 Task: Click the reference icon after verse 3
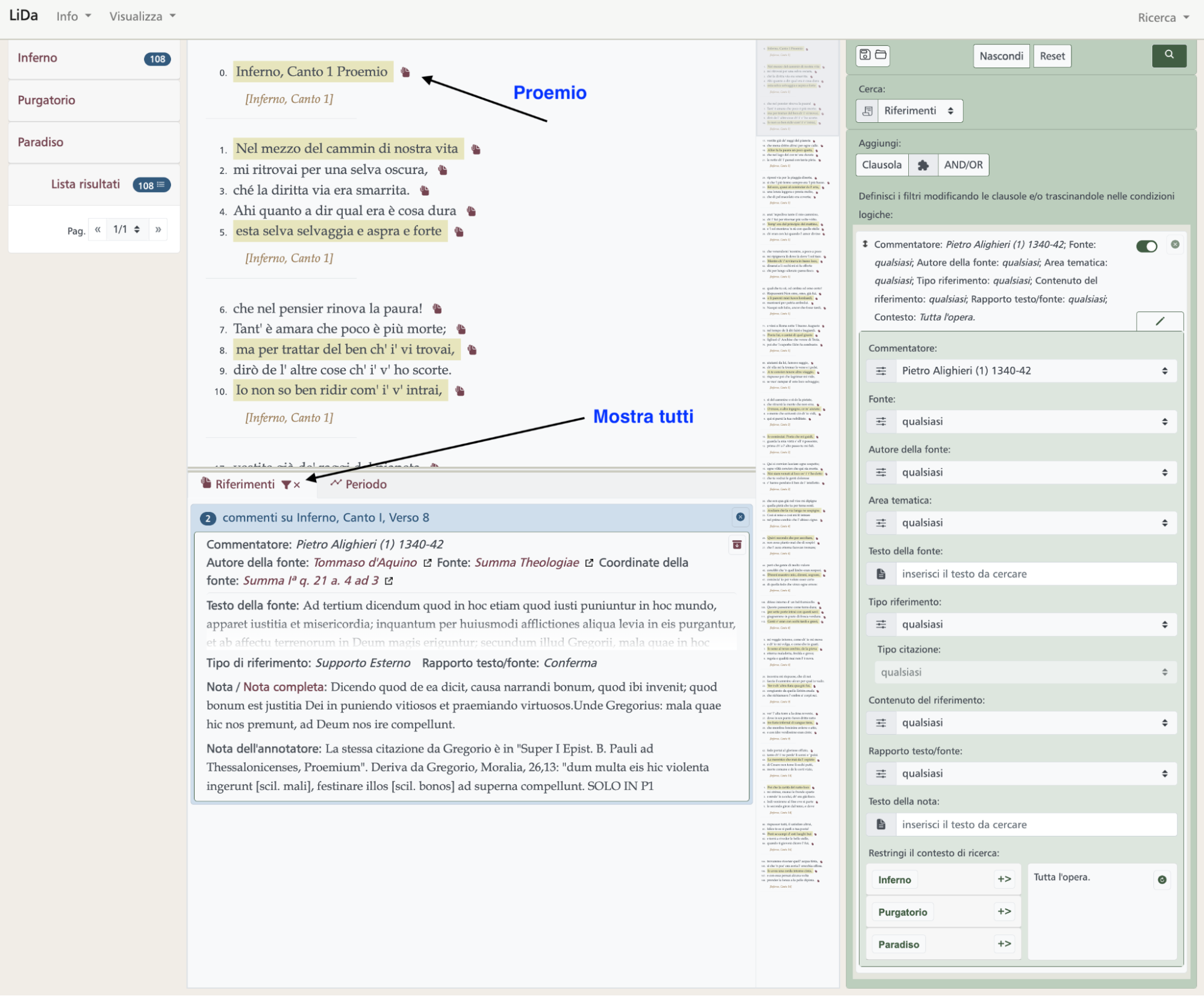click(425, 191)
